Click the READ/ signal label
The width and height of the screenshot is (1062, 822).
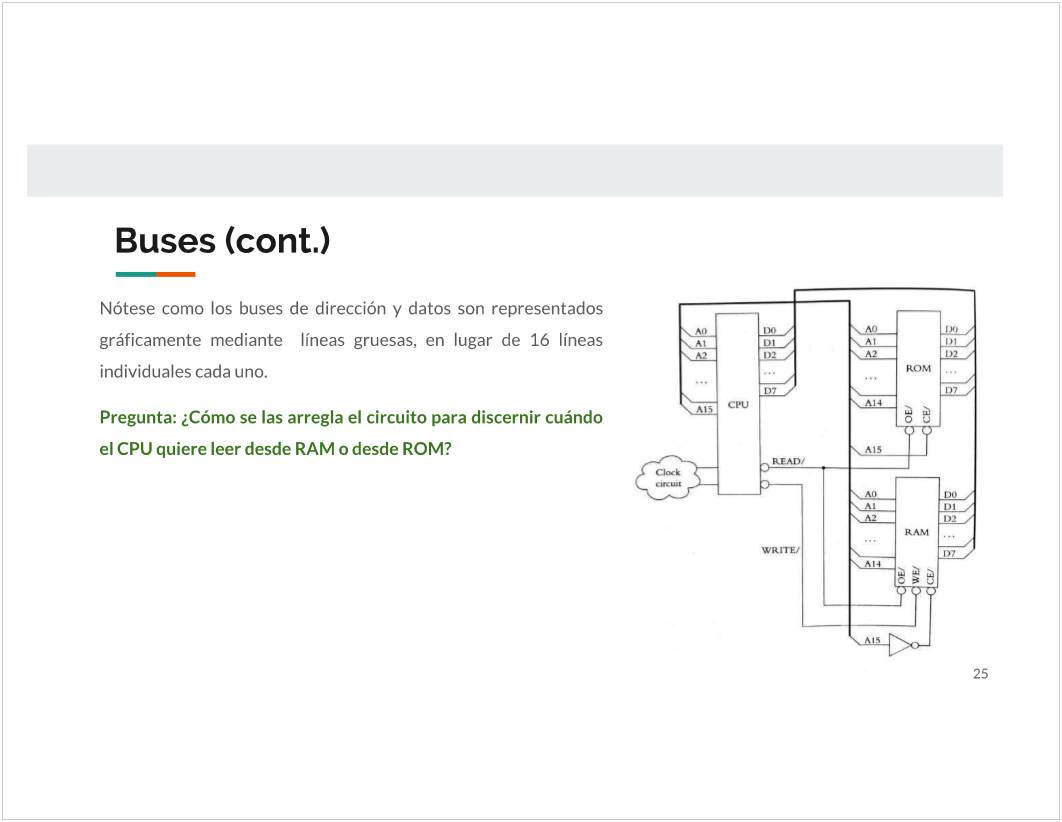pyautogui.click(x=788, y=461)
